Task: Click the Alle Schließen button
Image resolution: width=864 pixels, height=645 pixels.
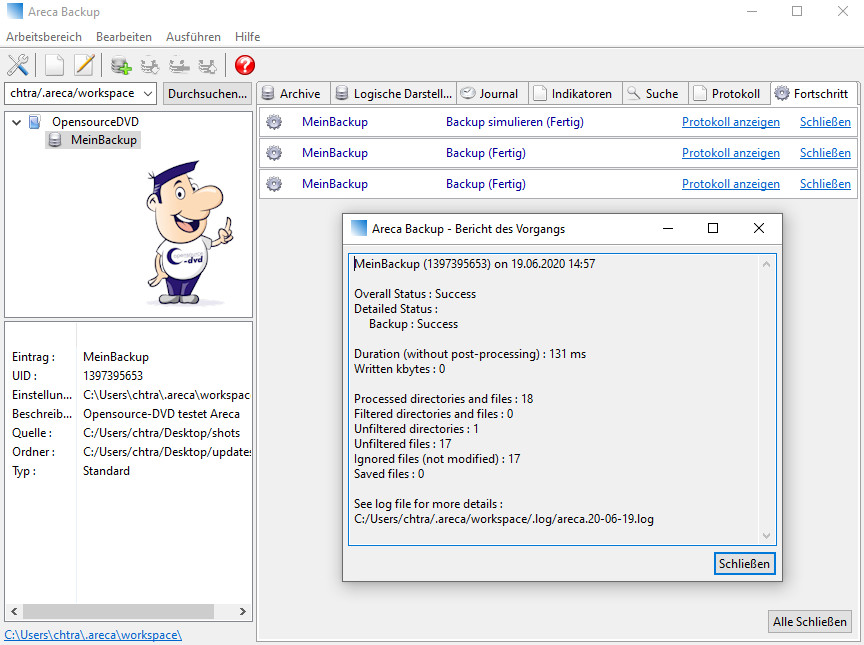Action: (x=811, y=622)
